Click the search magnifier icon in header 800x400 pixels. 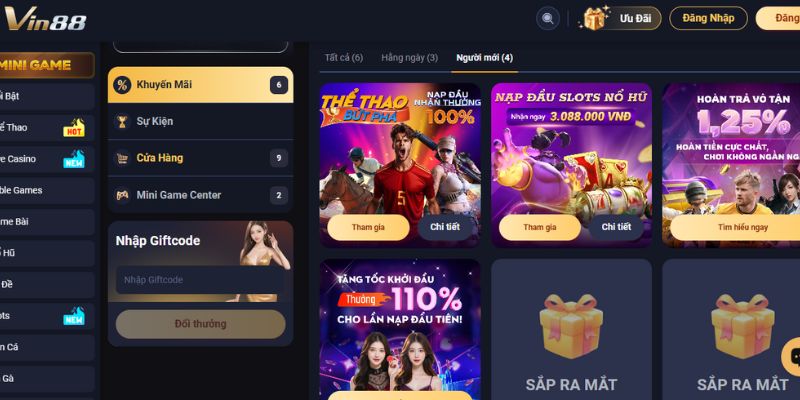[548, 18]
